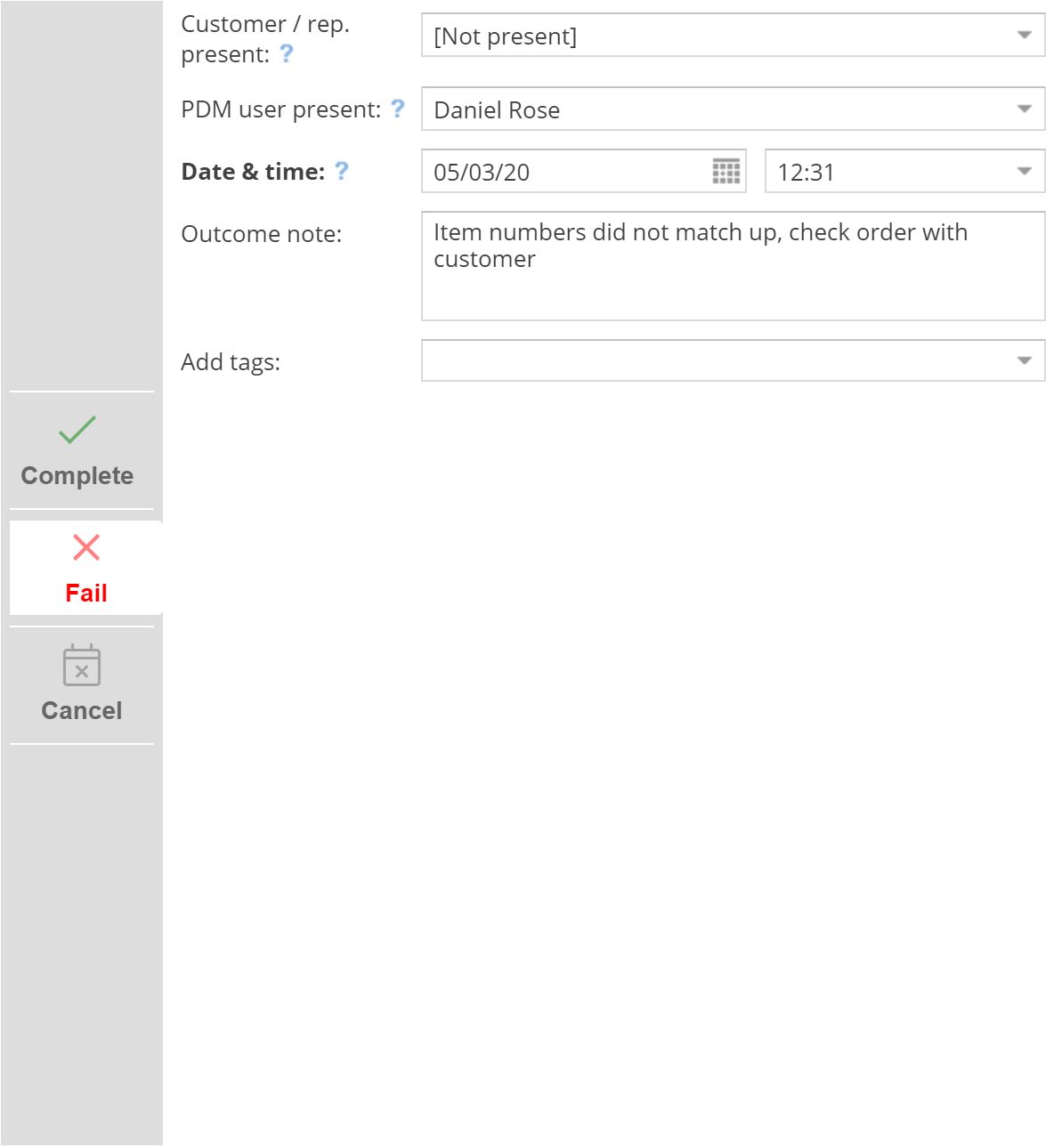Click the date field showing 05/03/20
Screen dimensions: 1054x1148
482,173
